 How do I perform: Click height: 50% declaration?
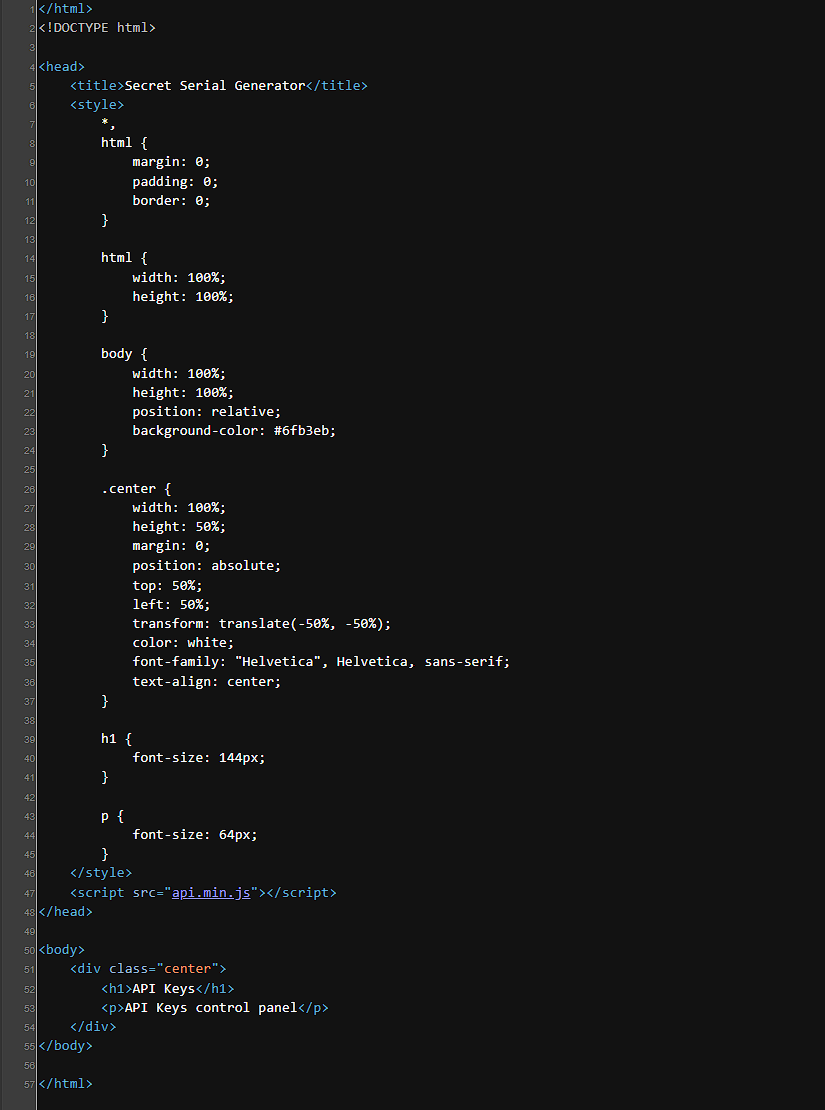click(x=179, y=527)
